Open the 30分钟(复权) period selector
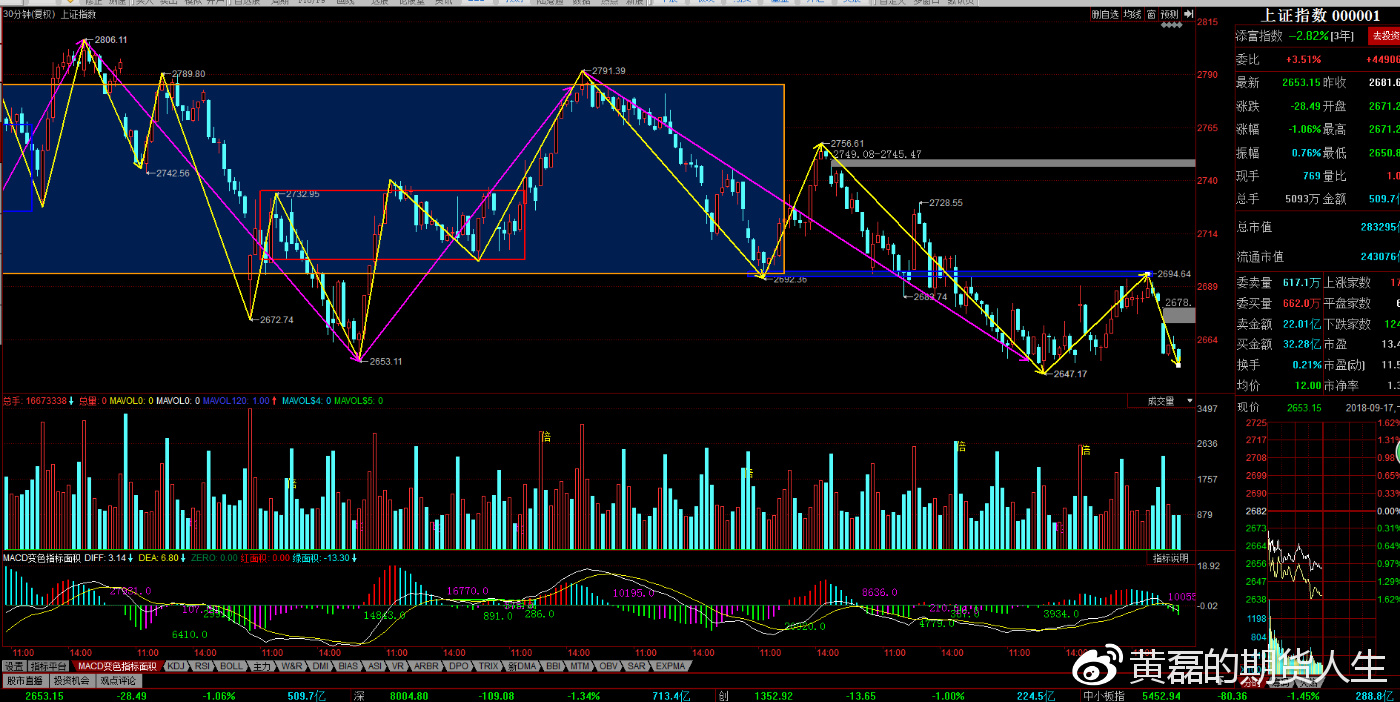The width and height of the screenshot is (1400, 702). [29, 15]
